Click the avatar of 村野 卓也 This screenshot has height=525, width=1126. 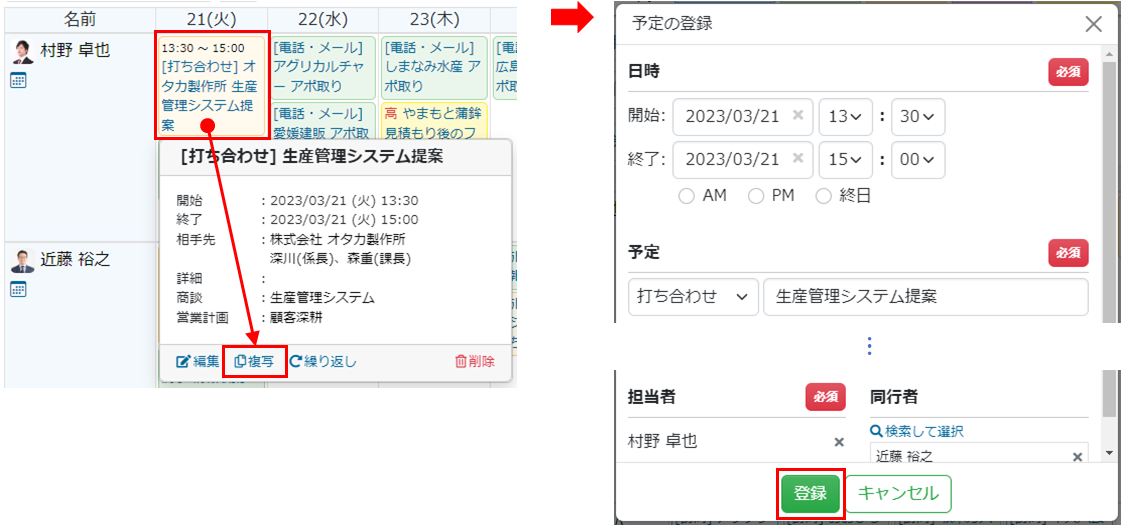tap(22, 51)
